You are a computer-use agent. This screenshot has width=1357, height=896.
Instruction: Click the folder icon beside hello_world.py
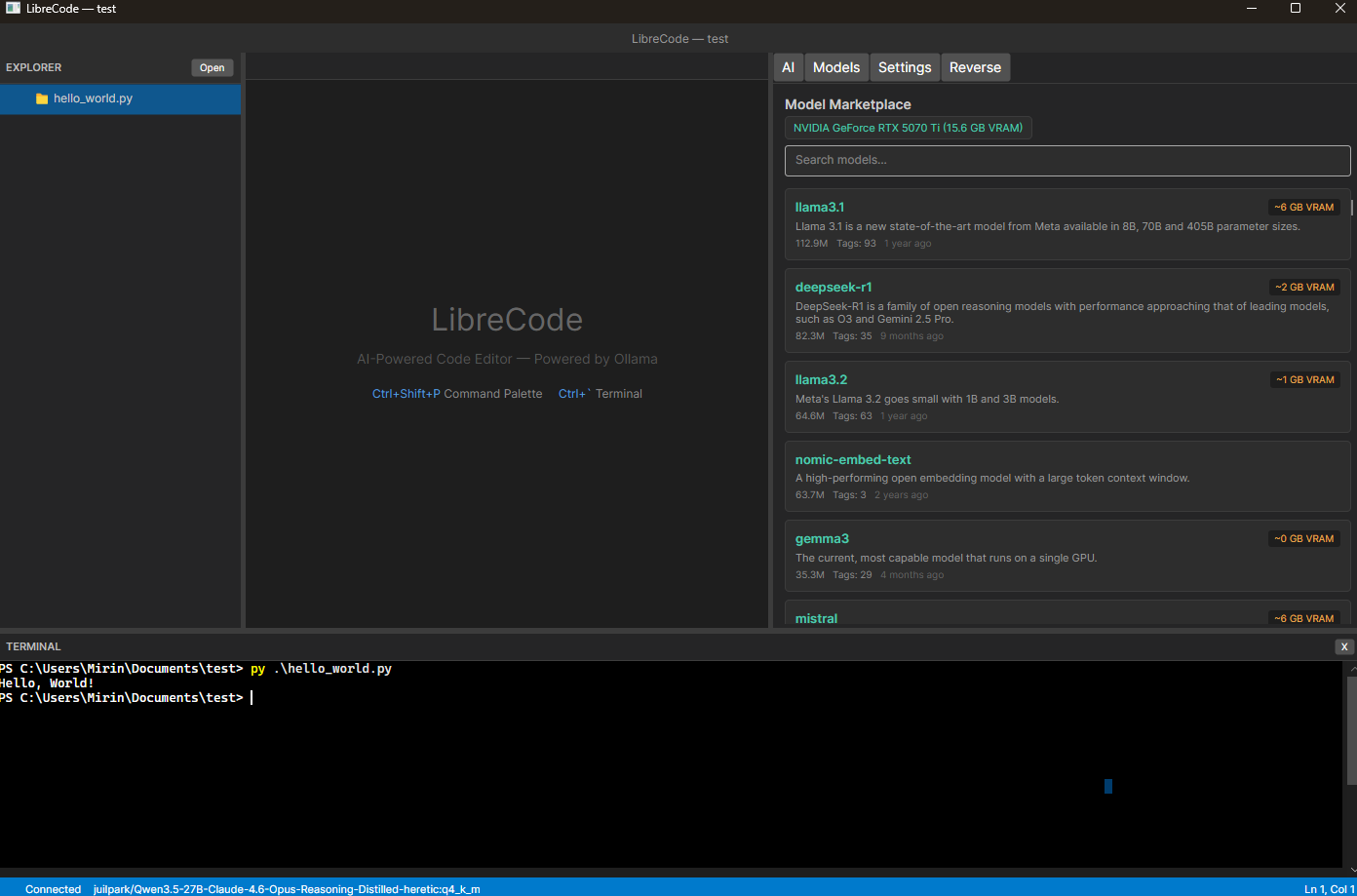coord(42,98)
